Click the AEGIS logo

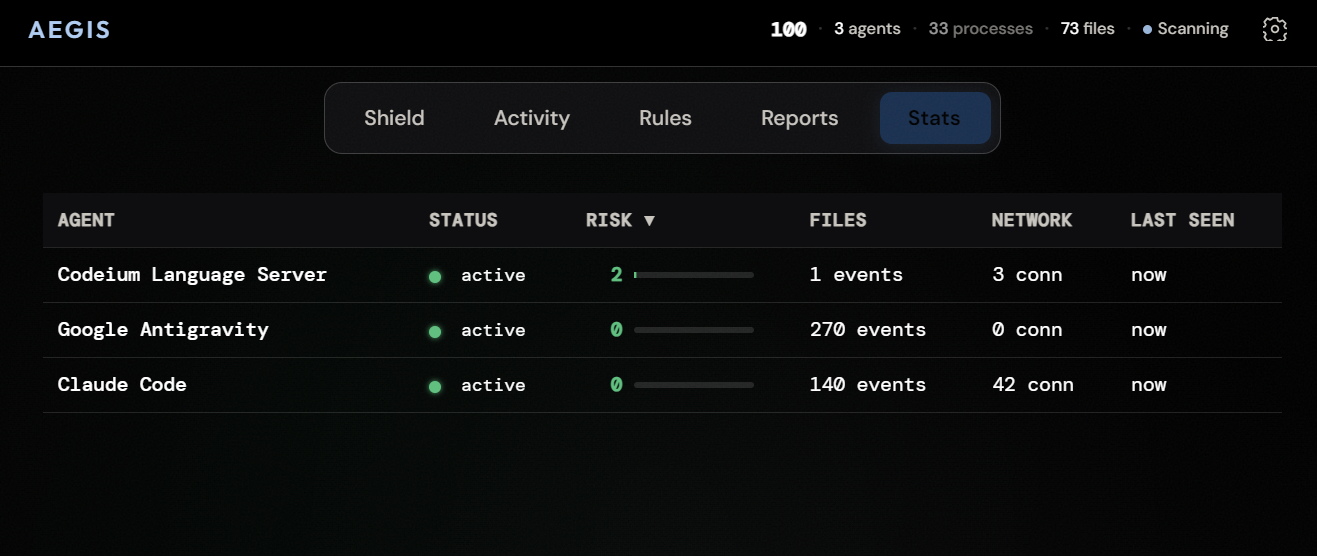coord(69,30)
